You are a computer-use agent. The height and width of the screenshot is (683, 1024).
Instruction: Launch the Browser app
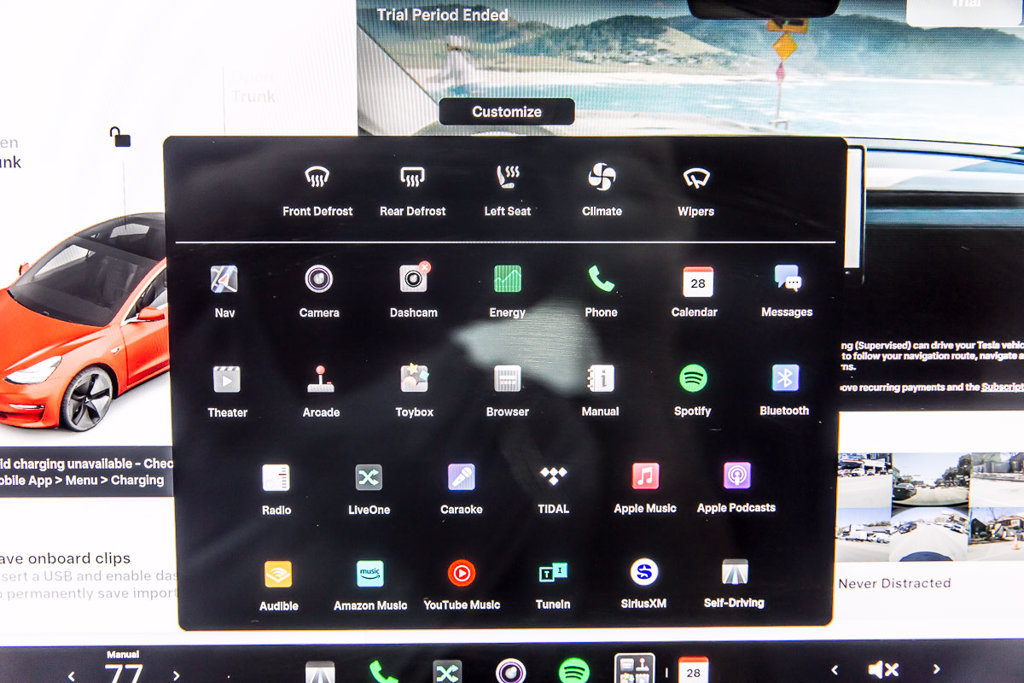click(507, 379)
